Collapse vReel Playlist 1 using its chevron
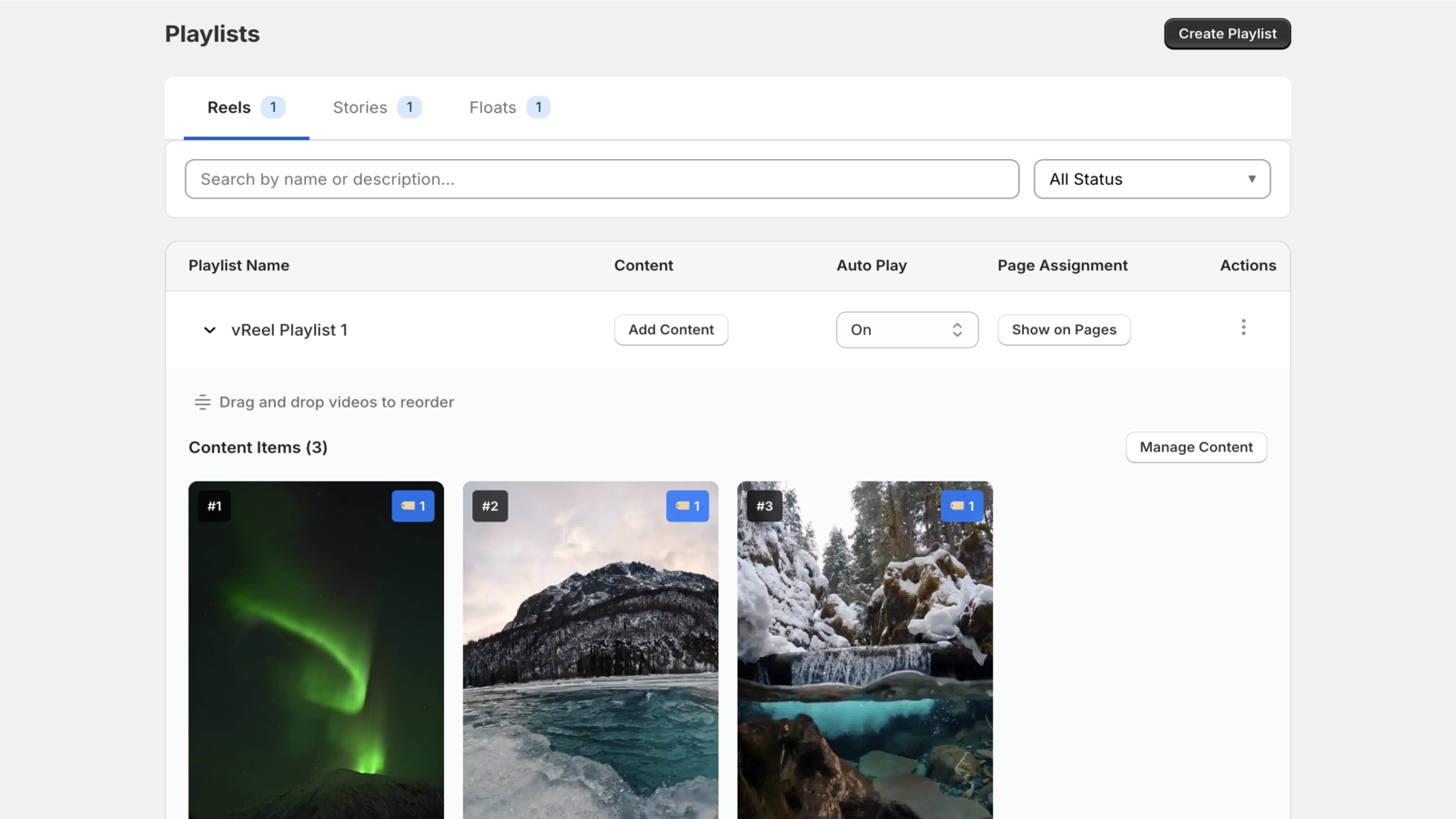 coord(208,329)
